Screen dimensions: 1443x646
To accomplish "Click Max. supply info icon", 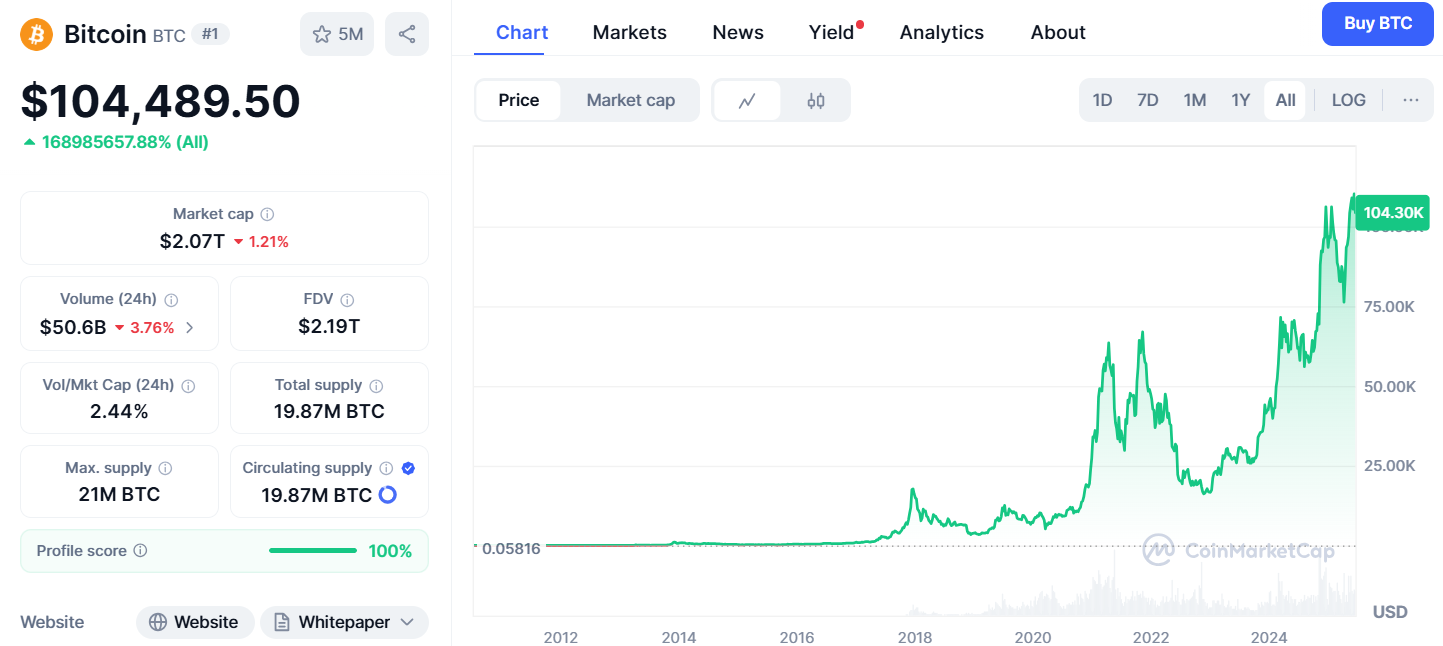I will pyautogui.click(x=165, y=468).
